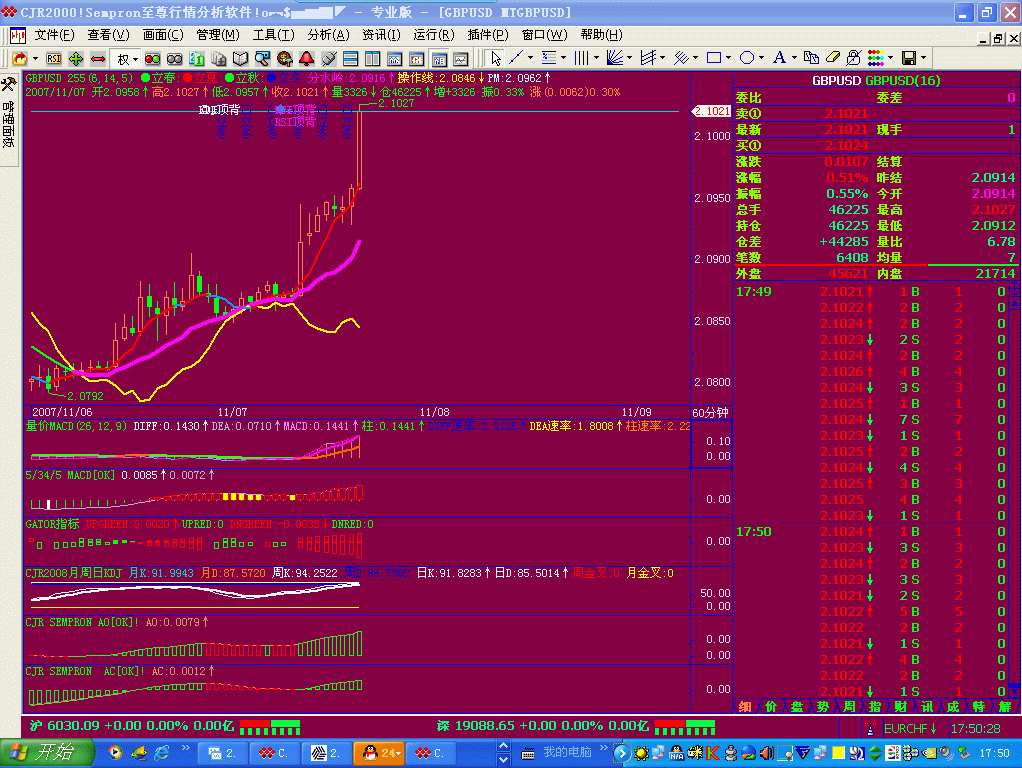
Task: Open the 查看(V) menu
Action: [109, 35]
